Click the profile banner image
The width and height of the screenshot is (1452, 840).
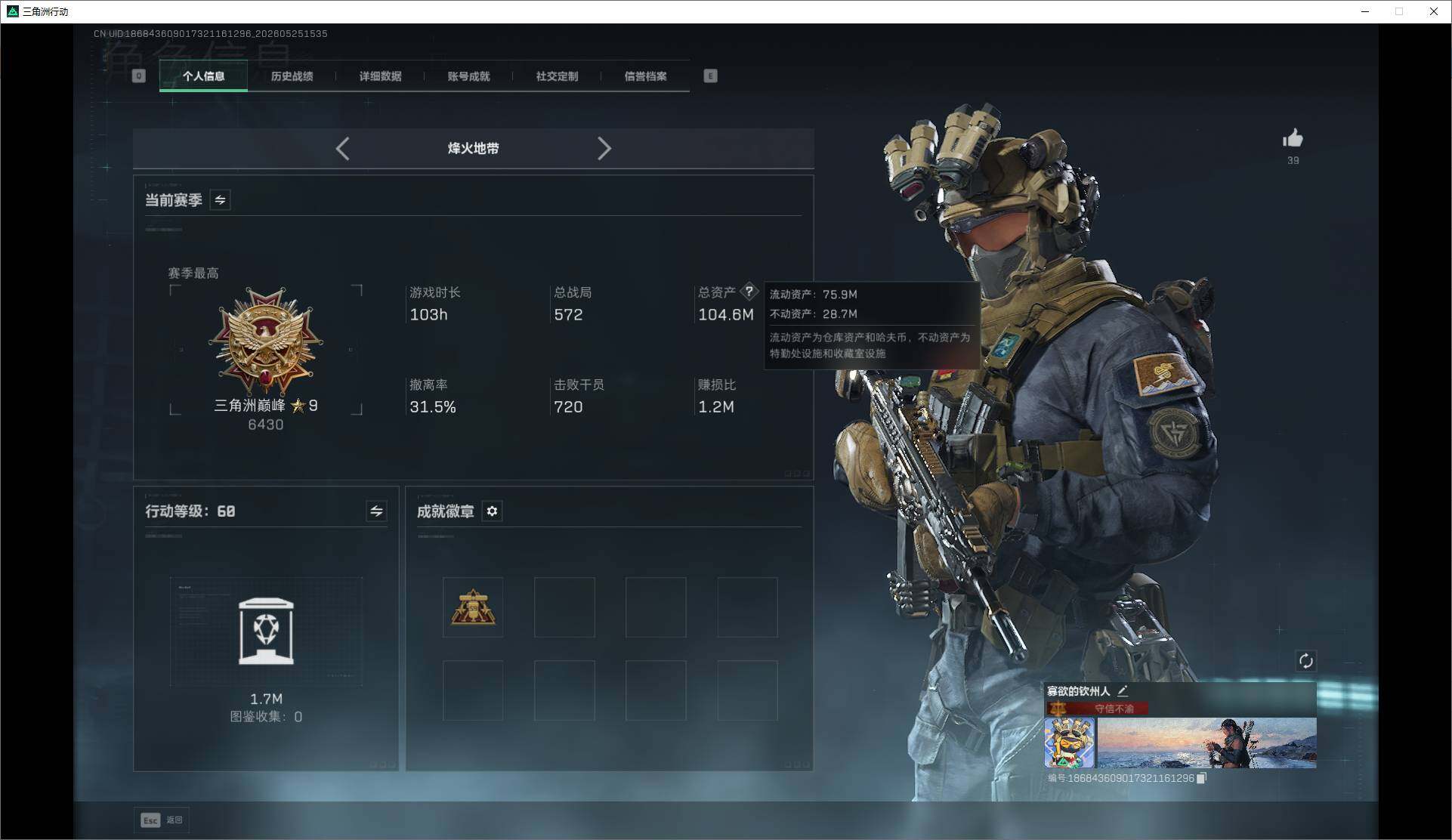1206,743
